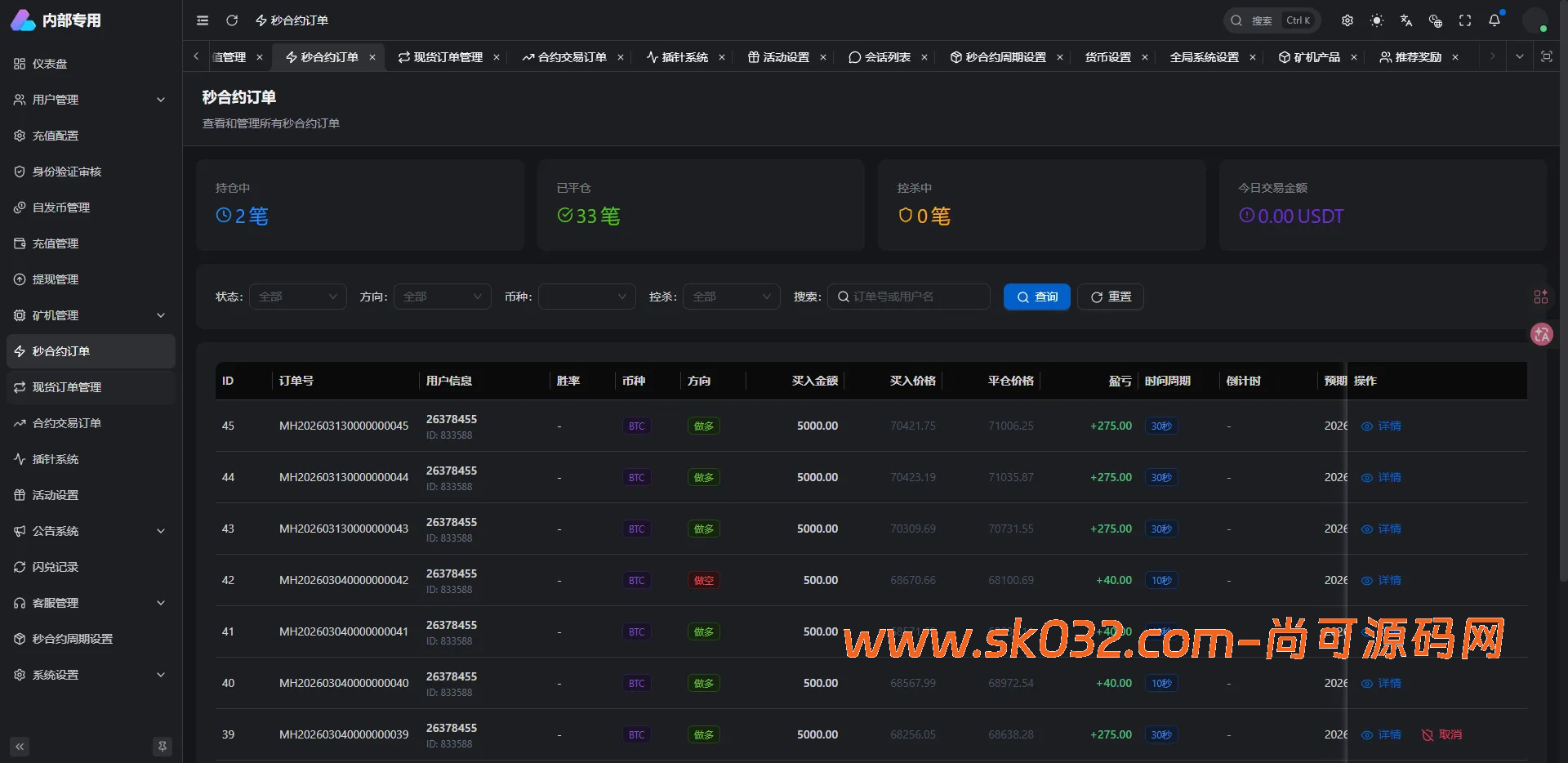Expand the 用户管理 sidebar group

pyautogui.click(x=90, y=100)
